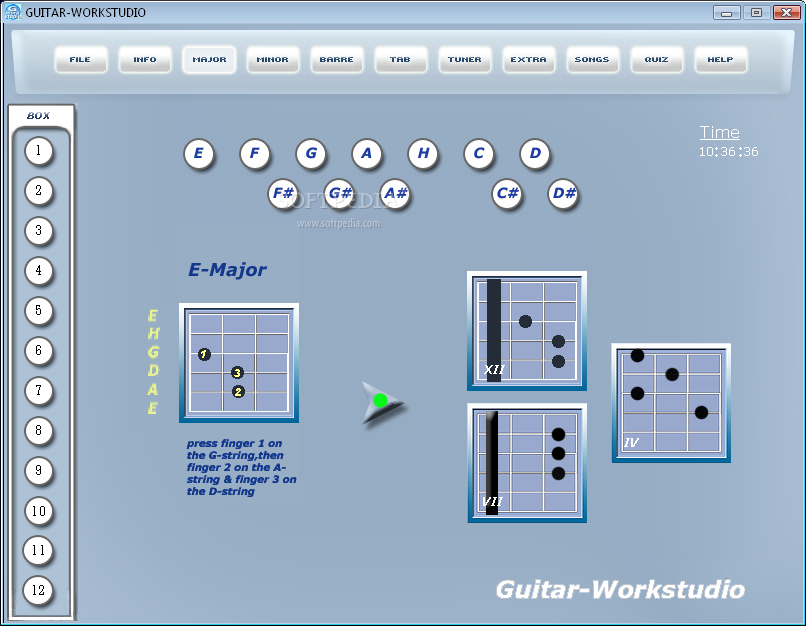
Task: Select Box number 11
Action: (x=39, y=551)
